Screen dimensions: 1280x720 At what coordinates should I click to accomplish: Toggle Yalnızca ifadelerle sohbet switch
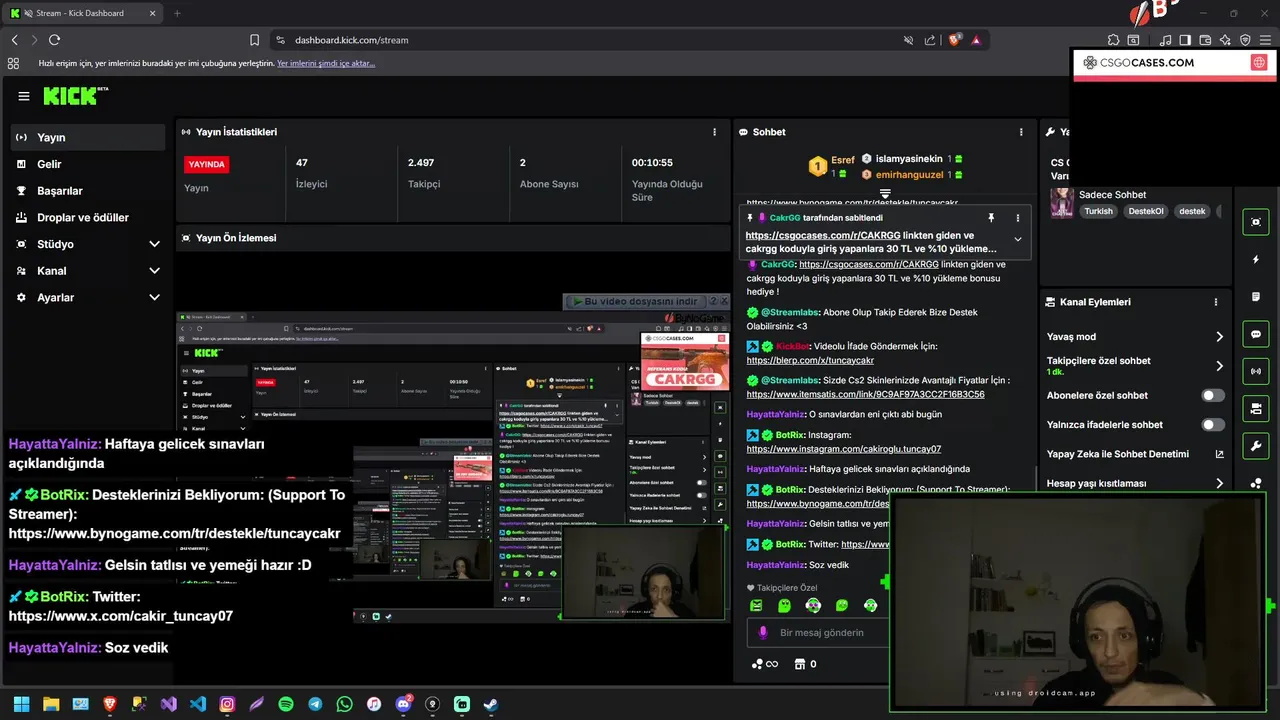[x=1213, y=425]
